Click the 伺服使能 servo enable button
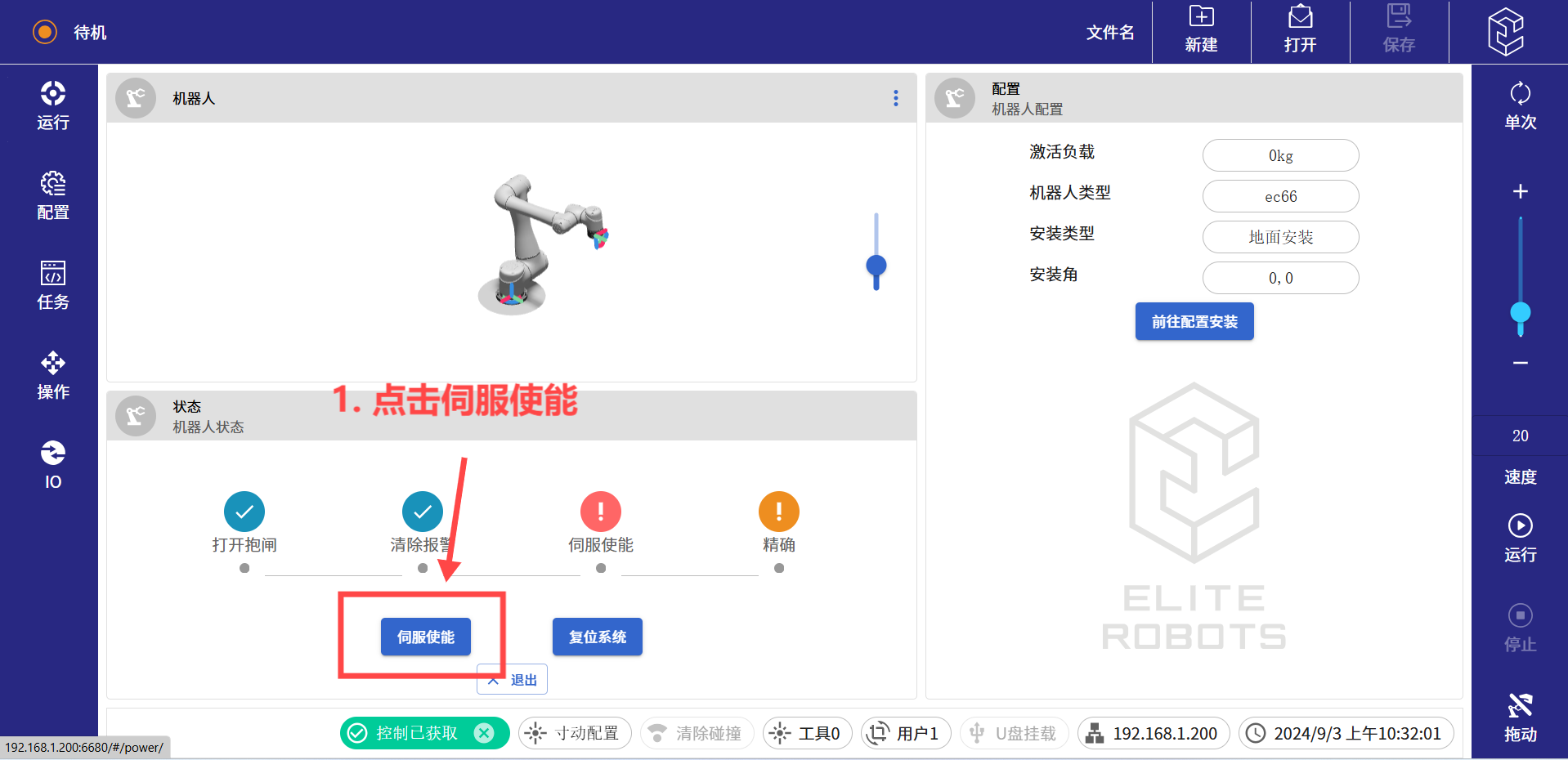 coord(425,637)
